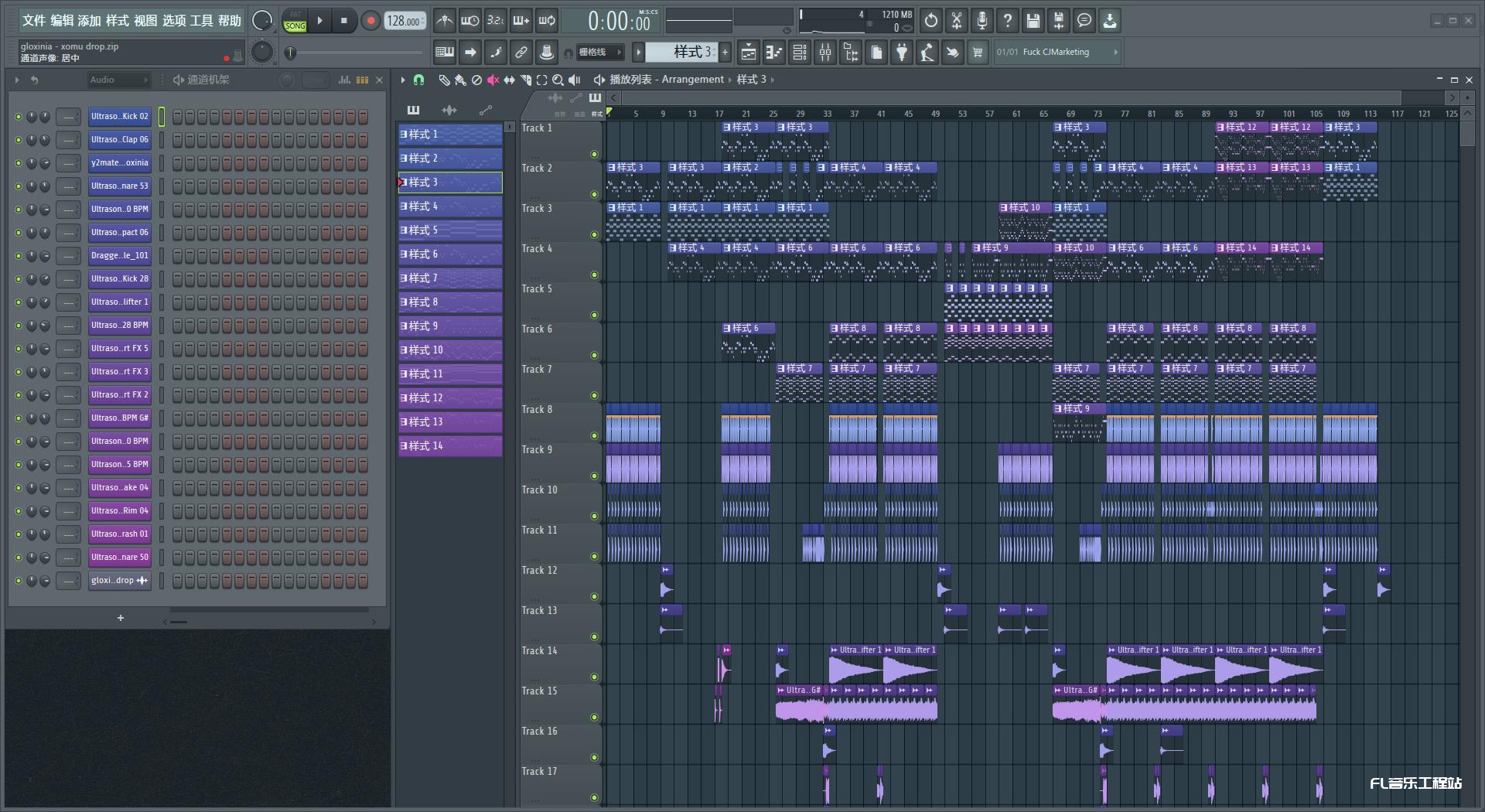Open the 样式 menu
Screen dimensions: 1485x812
(118, 21)
